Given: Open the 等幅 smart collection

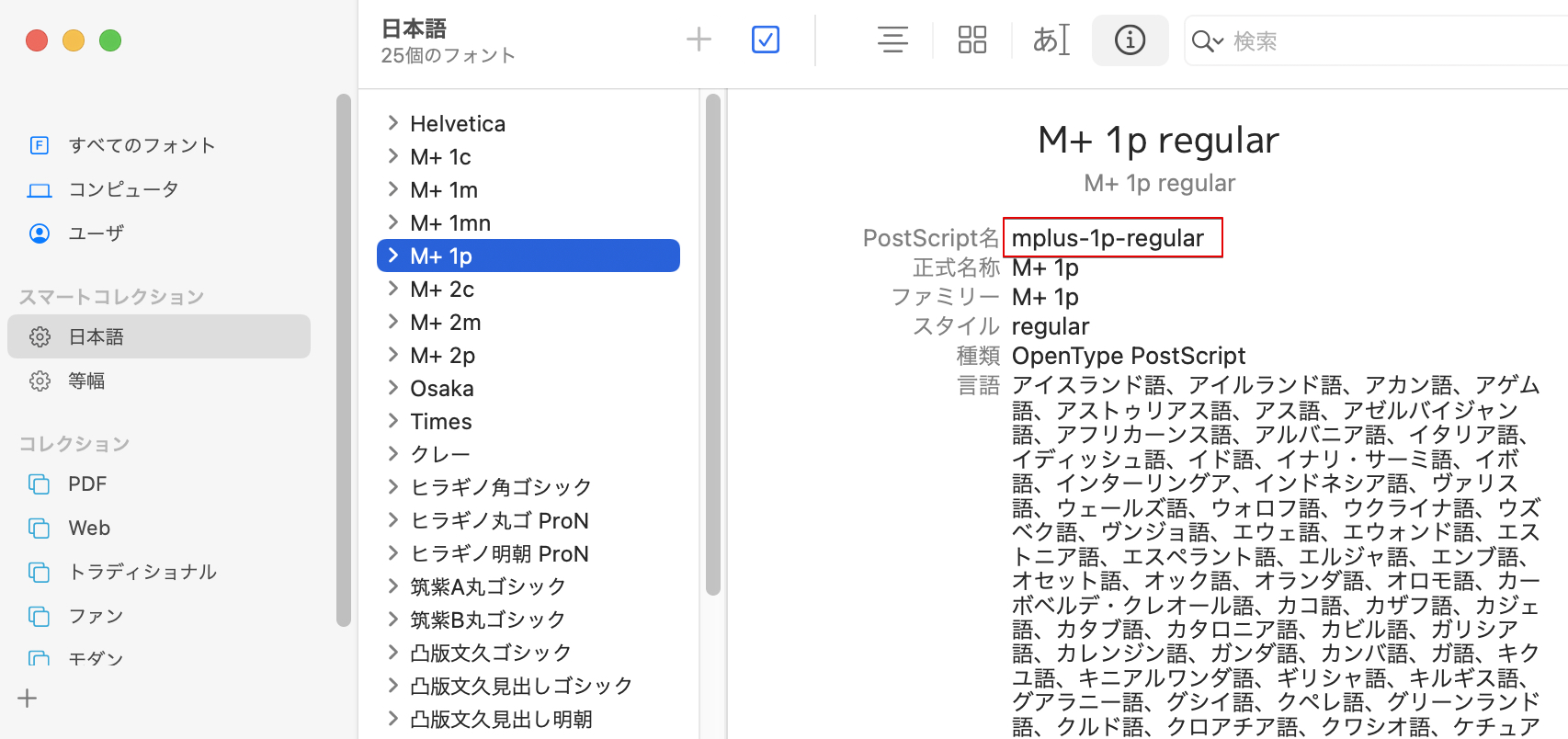Looking at the screenshot, I should pos(159,381).
